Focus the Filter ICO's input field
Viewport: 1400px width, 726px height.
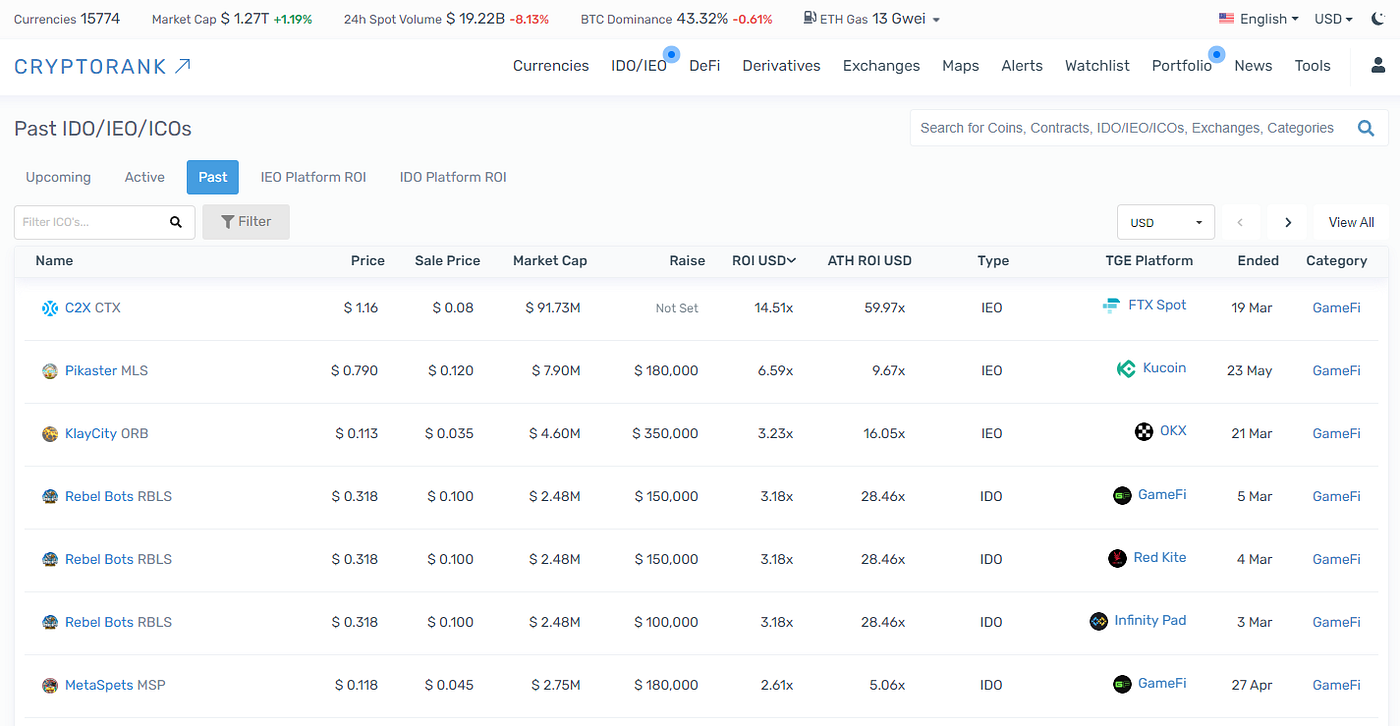click(92, 222)
